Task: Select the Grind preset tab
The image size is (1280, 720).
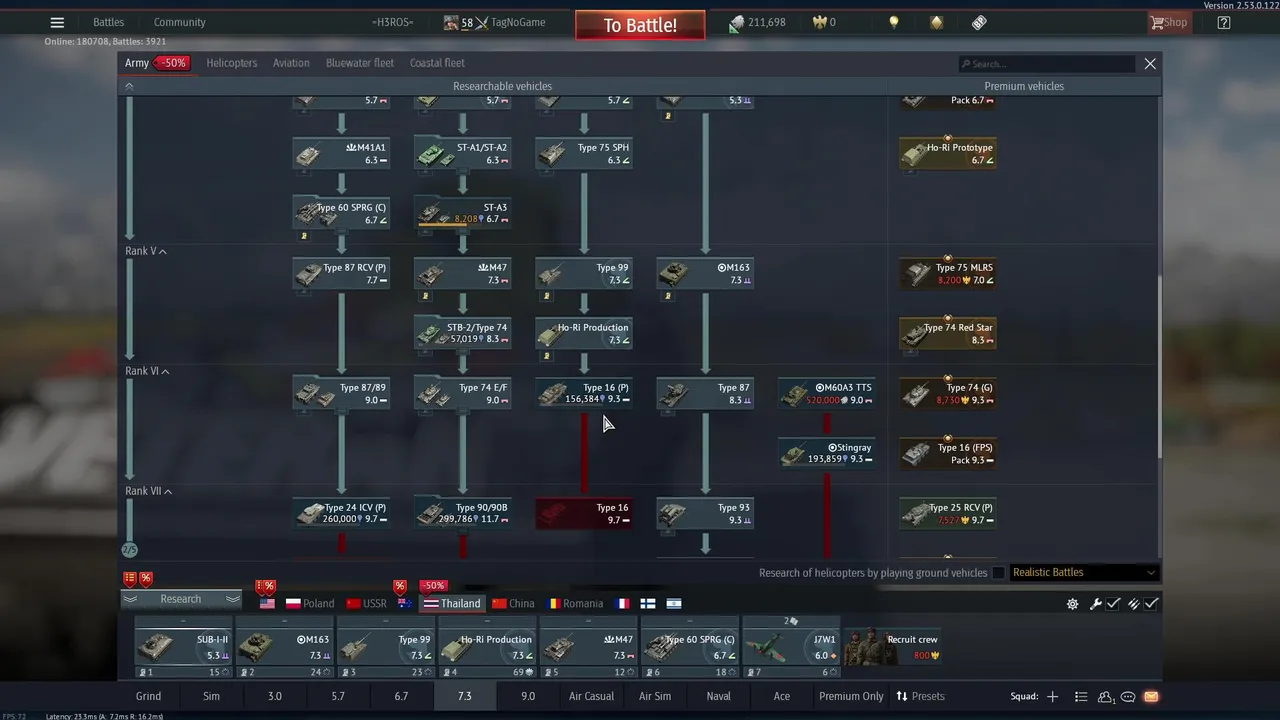Action: pyautogui.click(x=148, y=696)
